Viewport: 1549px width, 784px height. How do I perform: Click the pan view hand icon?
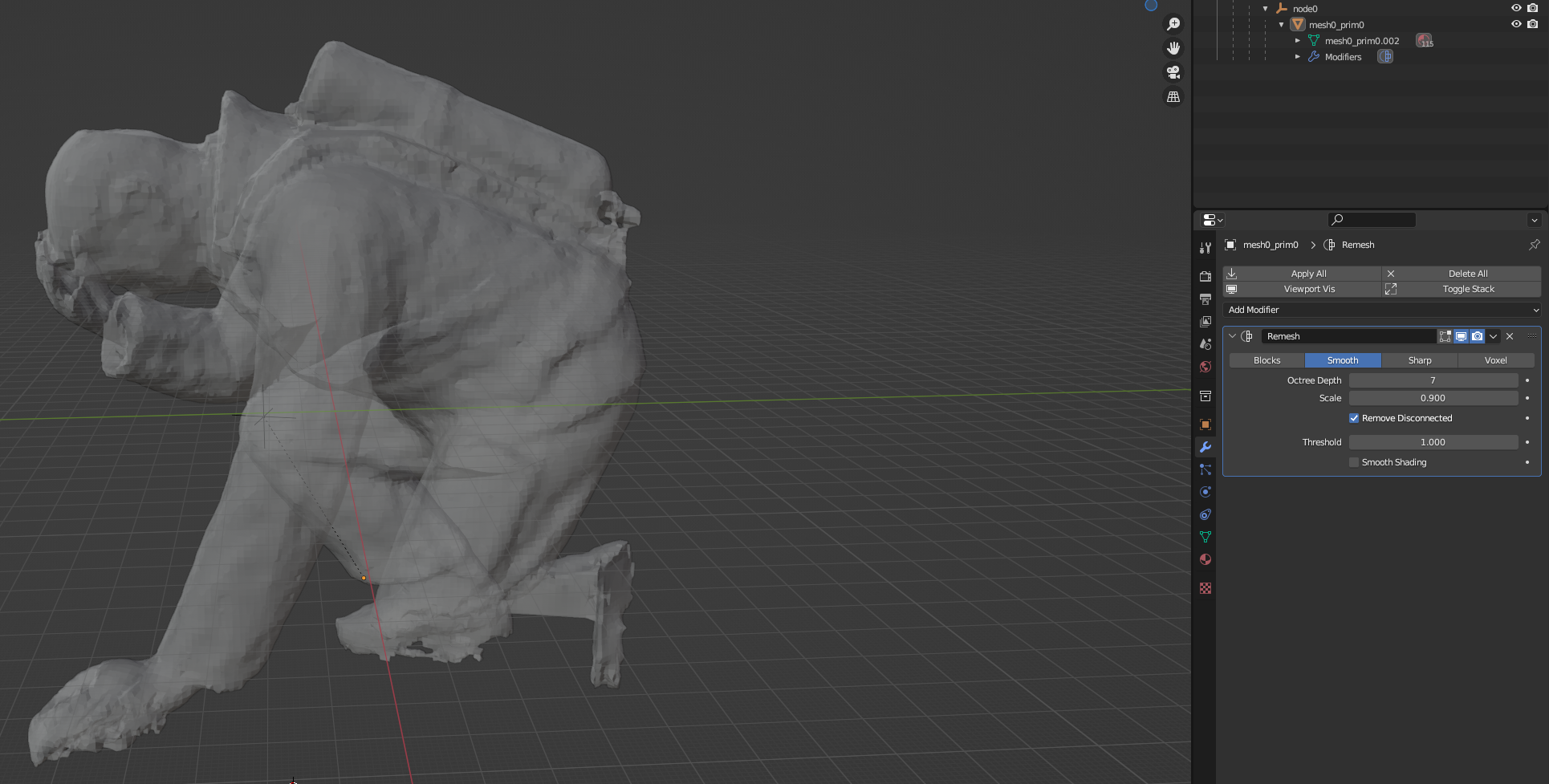coord(1173,48)
